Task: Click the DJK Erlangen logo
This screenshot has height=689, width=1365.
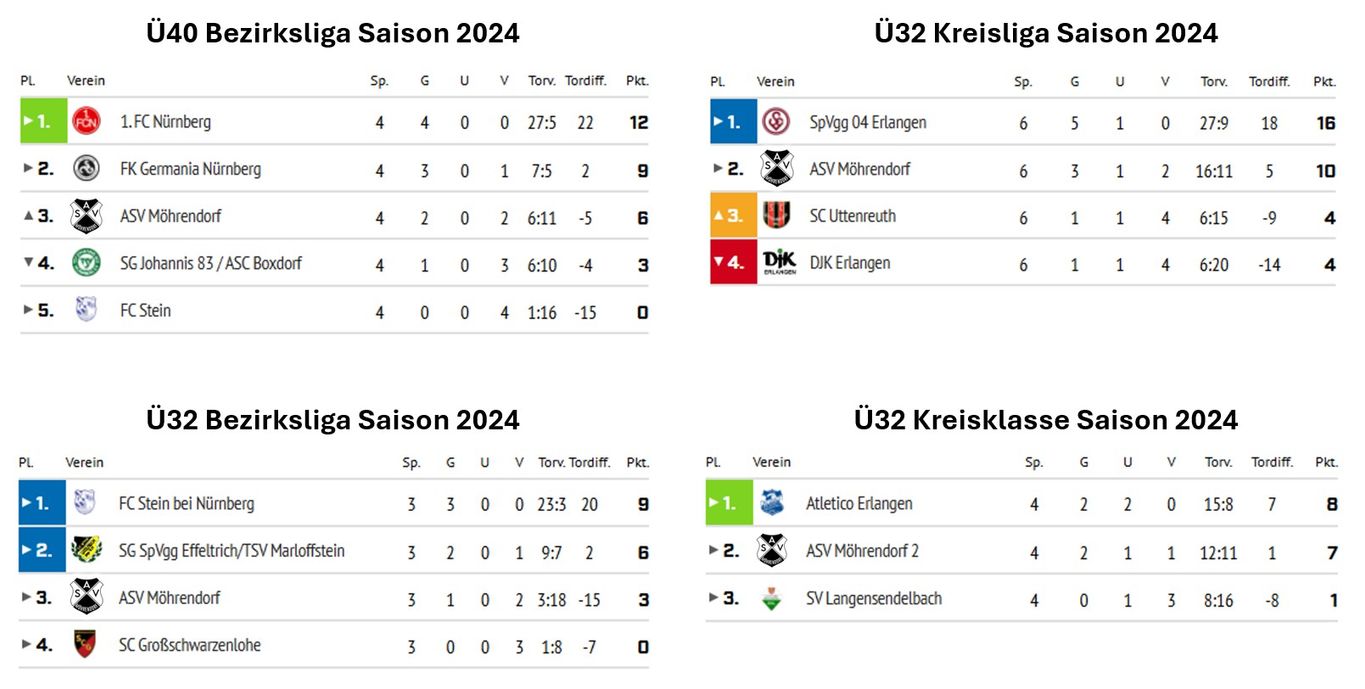Action: pos(778,262)
